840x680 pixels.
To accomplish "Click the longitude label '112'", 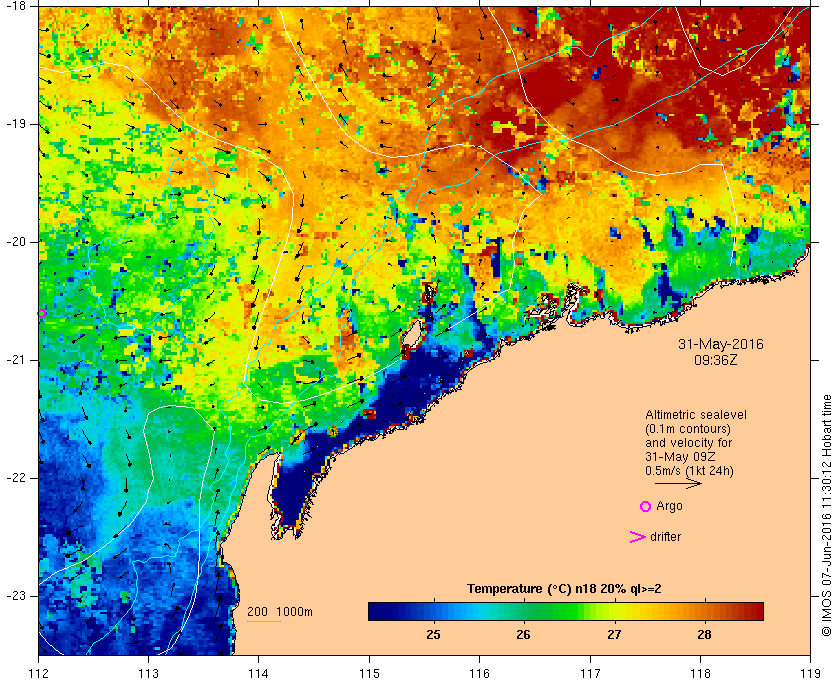I will point(39,673).
